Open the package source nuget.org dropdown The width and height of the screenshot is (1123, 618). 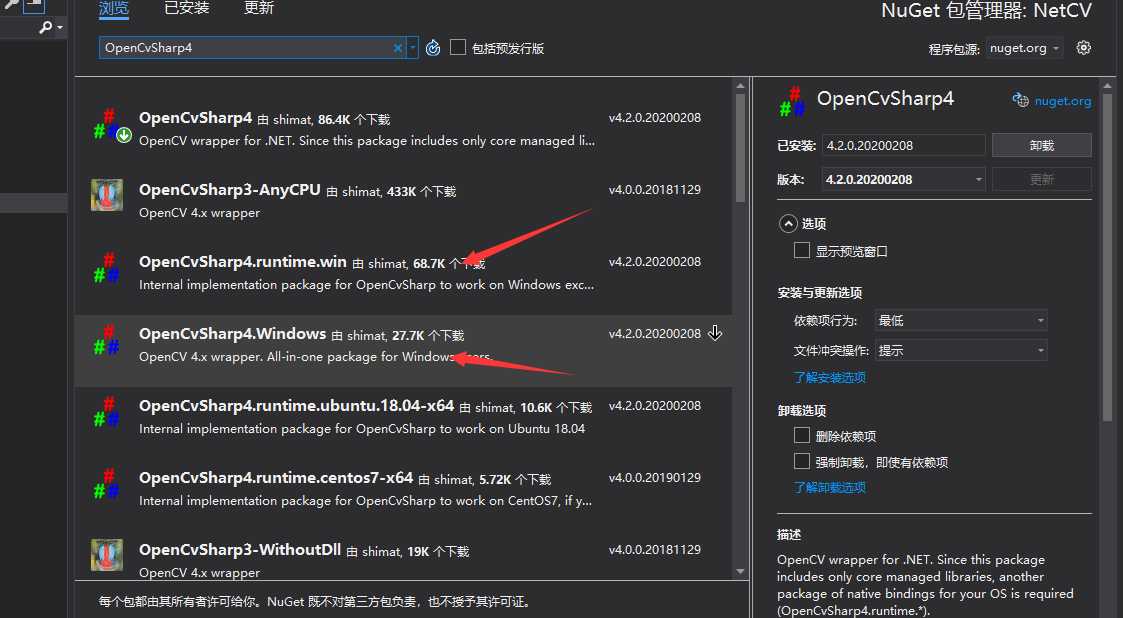pyautogui.click(x=1024, y=48)
